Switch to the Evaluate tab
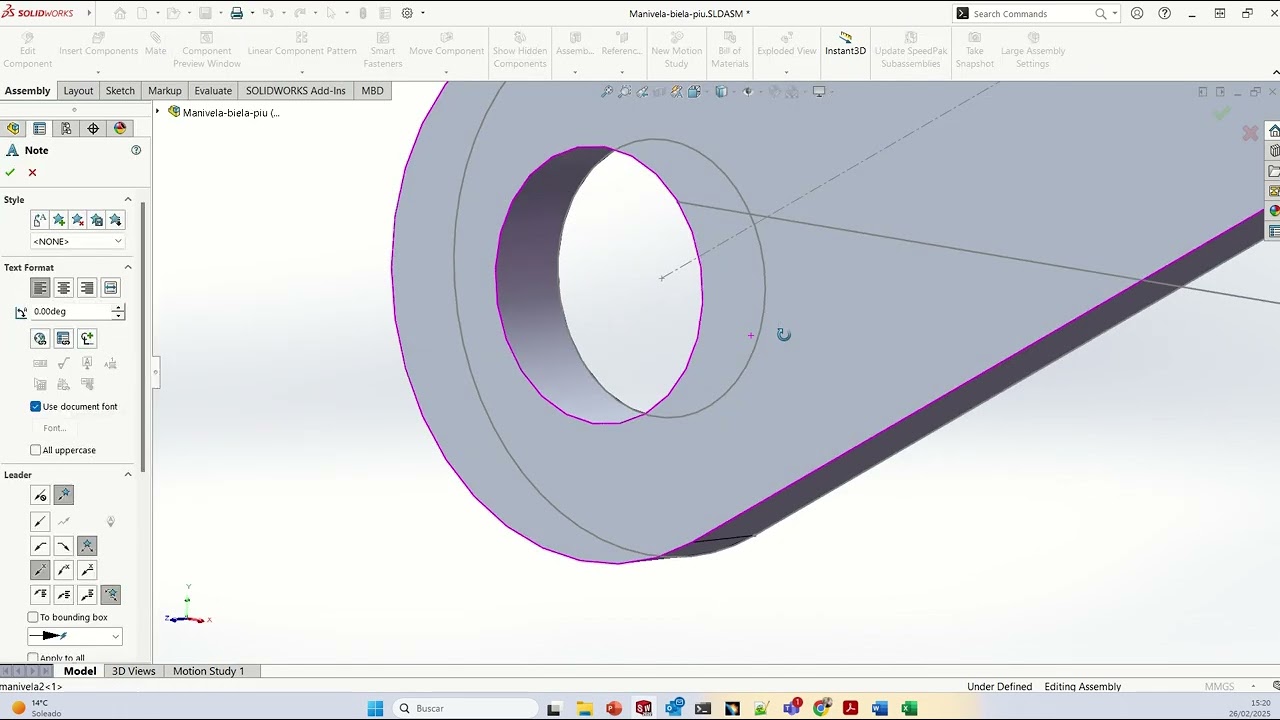Screen dimensions: 1280x720 pyautogui.click(x=213, y=90)
